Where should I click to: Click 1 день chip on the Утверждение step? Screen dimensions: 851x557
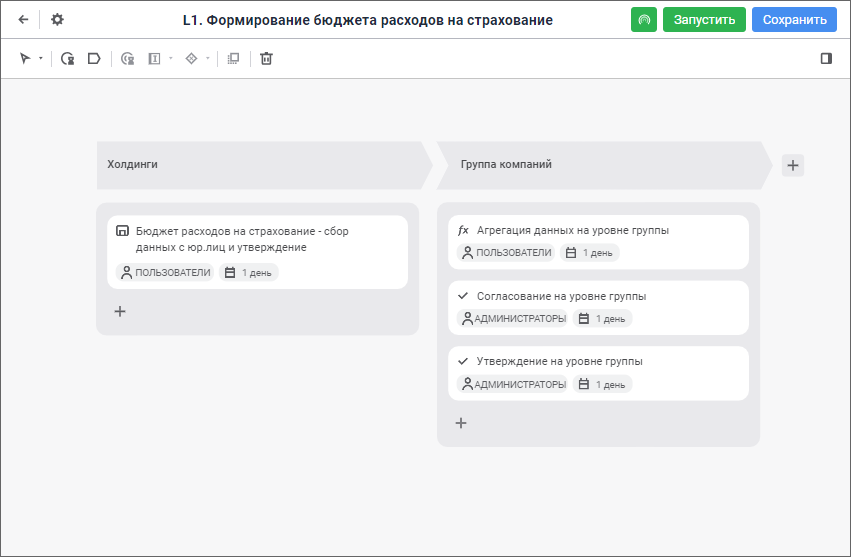pyautogui.click(x=603, y=384)
